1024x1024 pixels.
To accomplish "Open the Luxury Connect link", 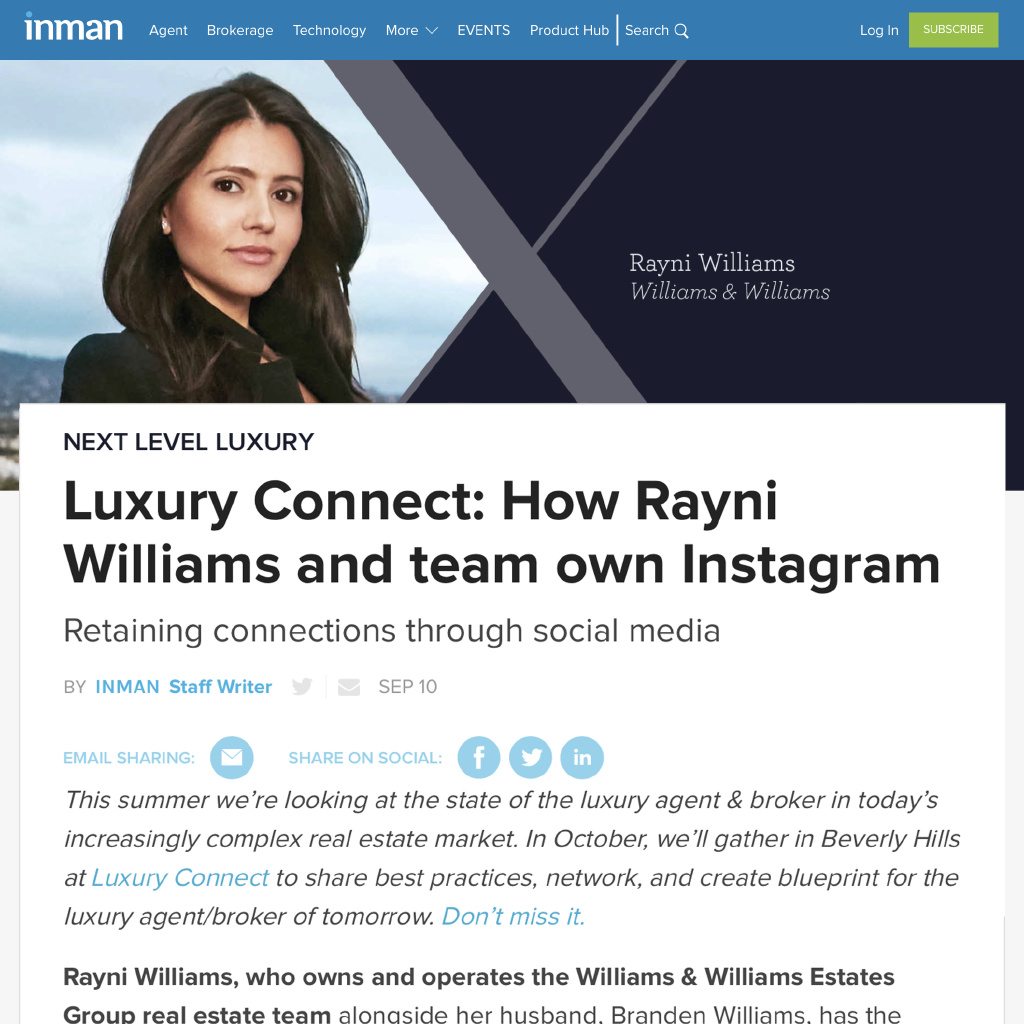I will (x=180, y=878).
